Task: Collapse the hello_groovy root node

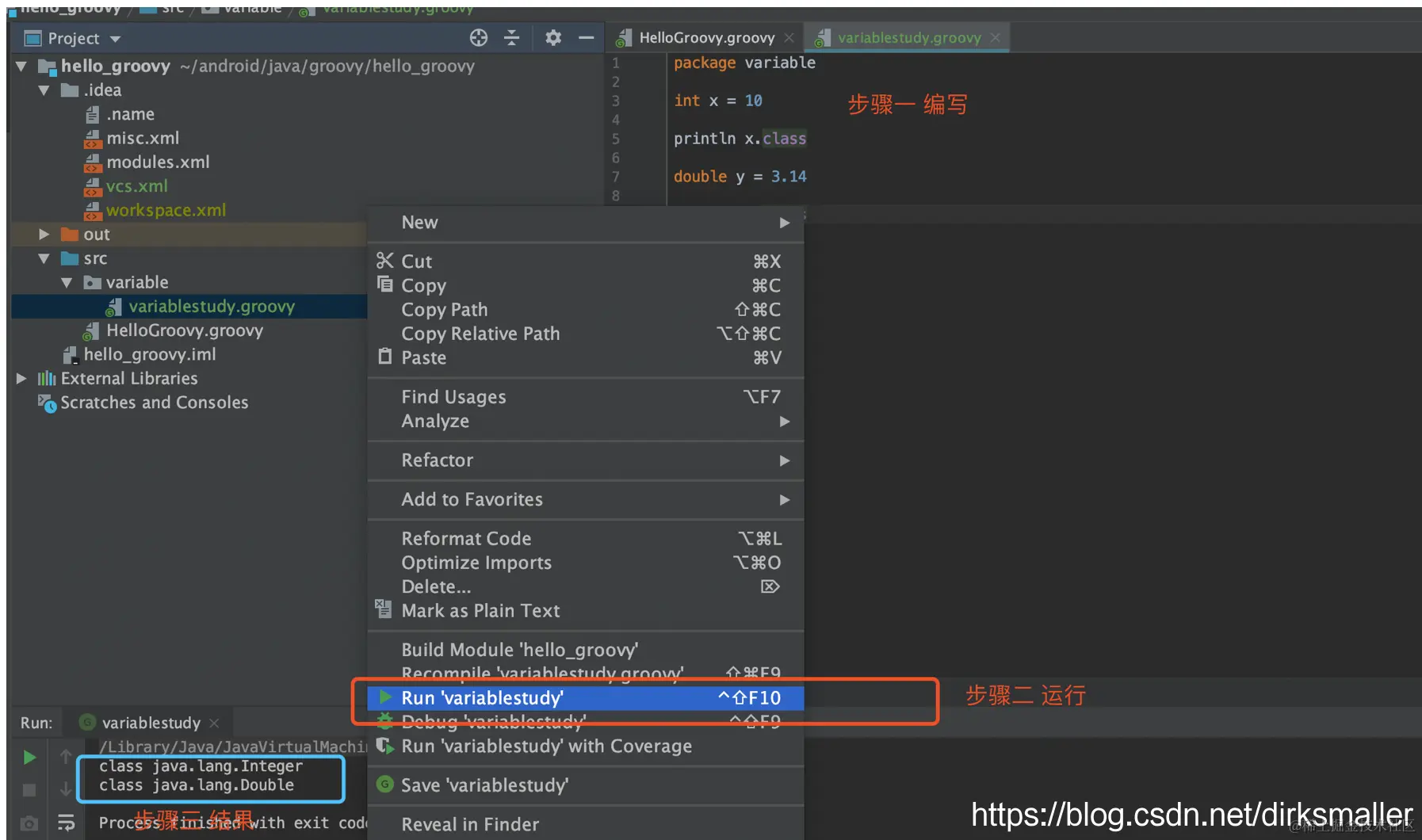Action: click(21, 66)
